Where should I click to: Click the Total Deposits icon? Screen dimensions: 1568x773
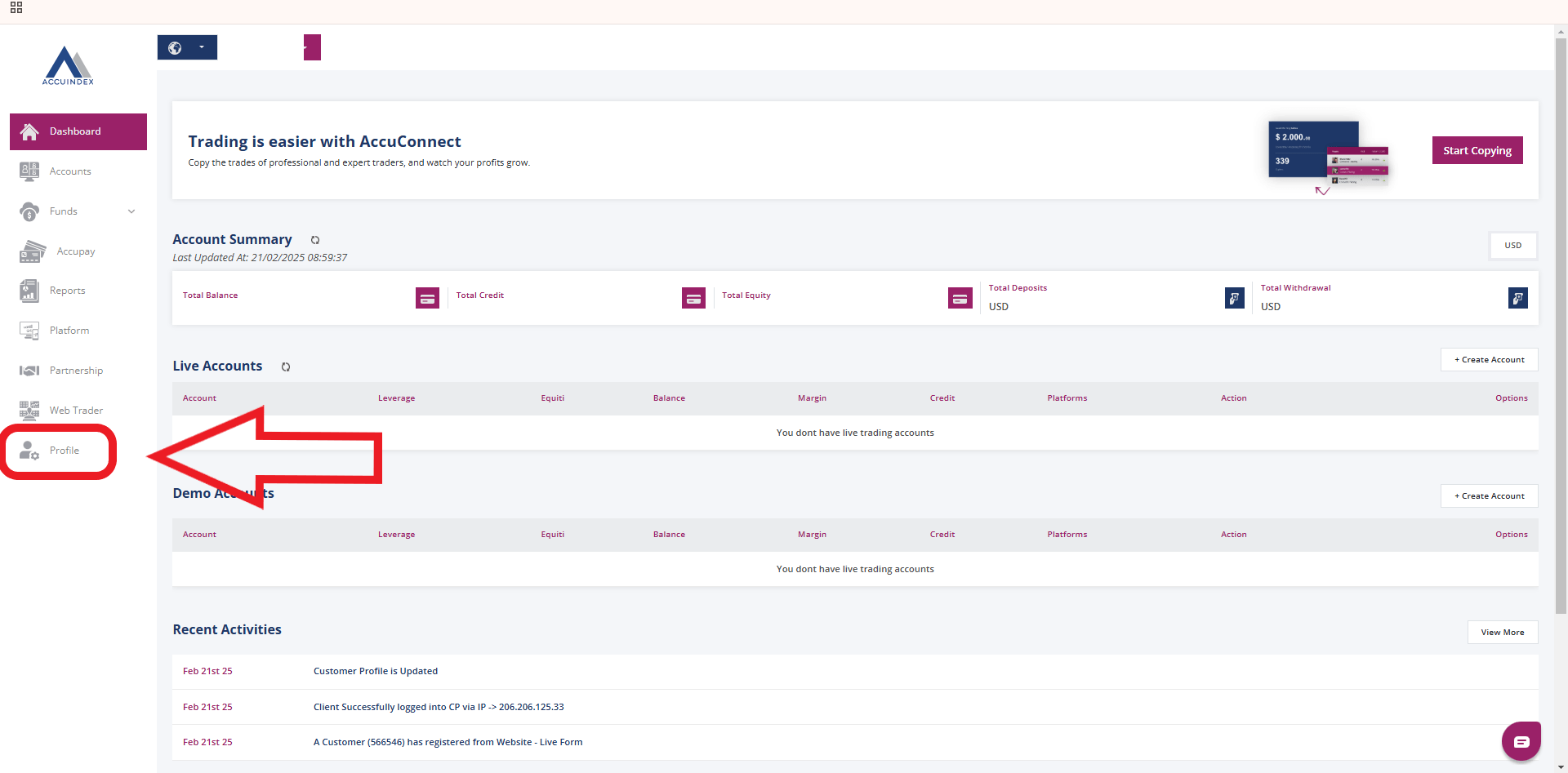[x=1235, y=298]
